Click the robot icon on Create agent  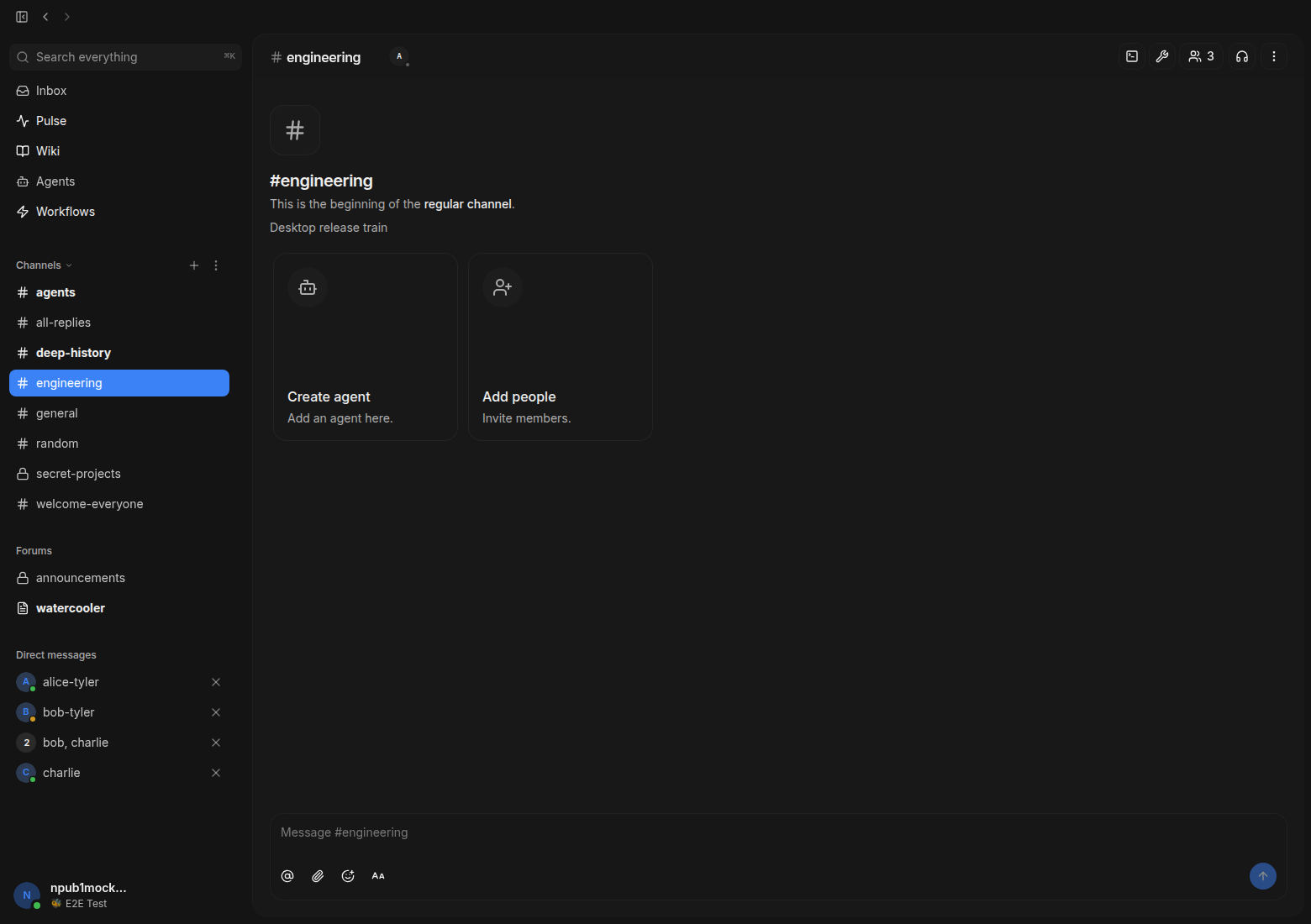pos(308,287)
